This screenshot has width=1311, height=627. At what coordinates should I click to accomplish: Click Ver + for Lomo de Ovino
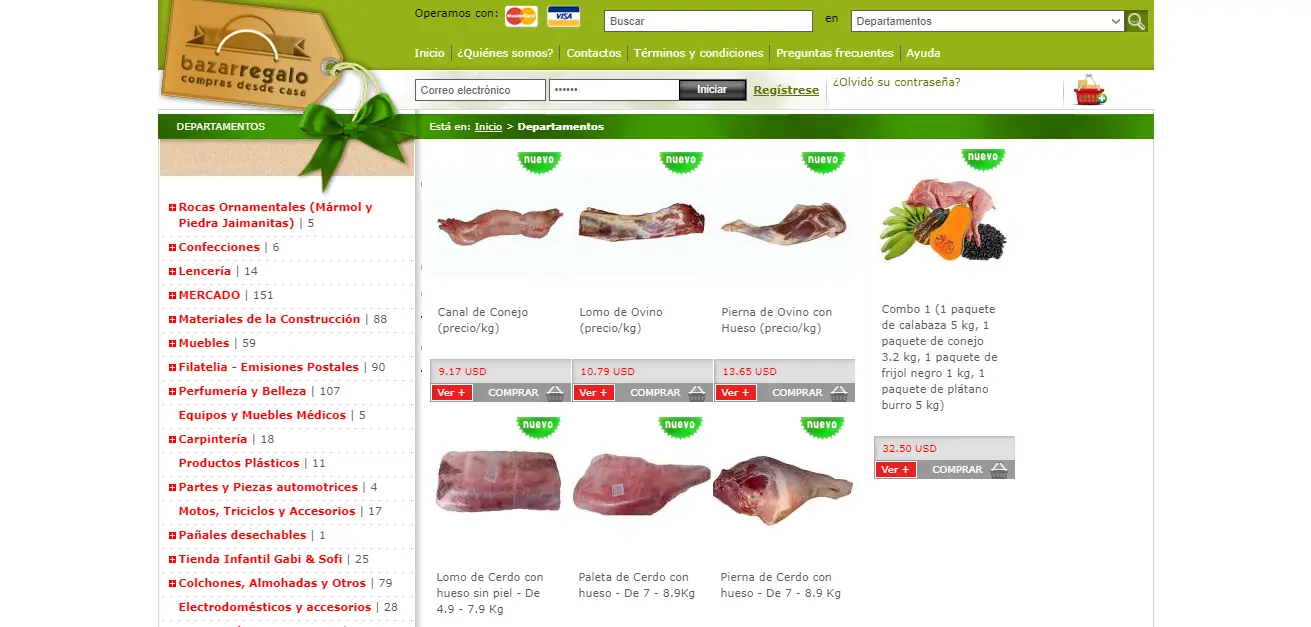coord(594,393)
